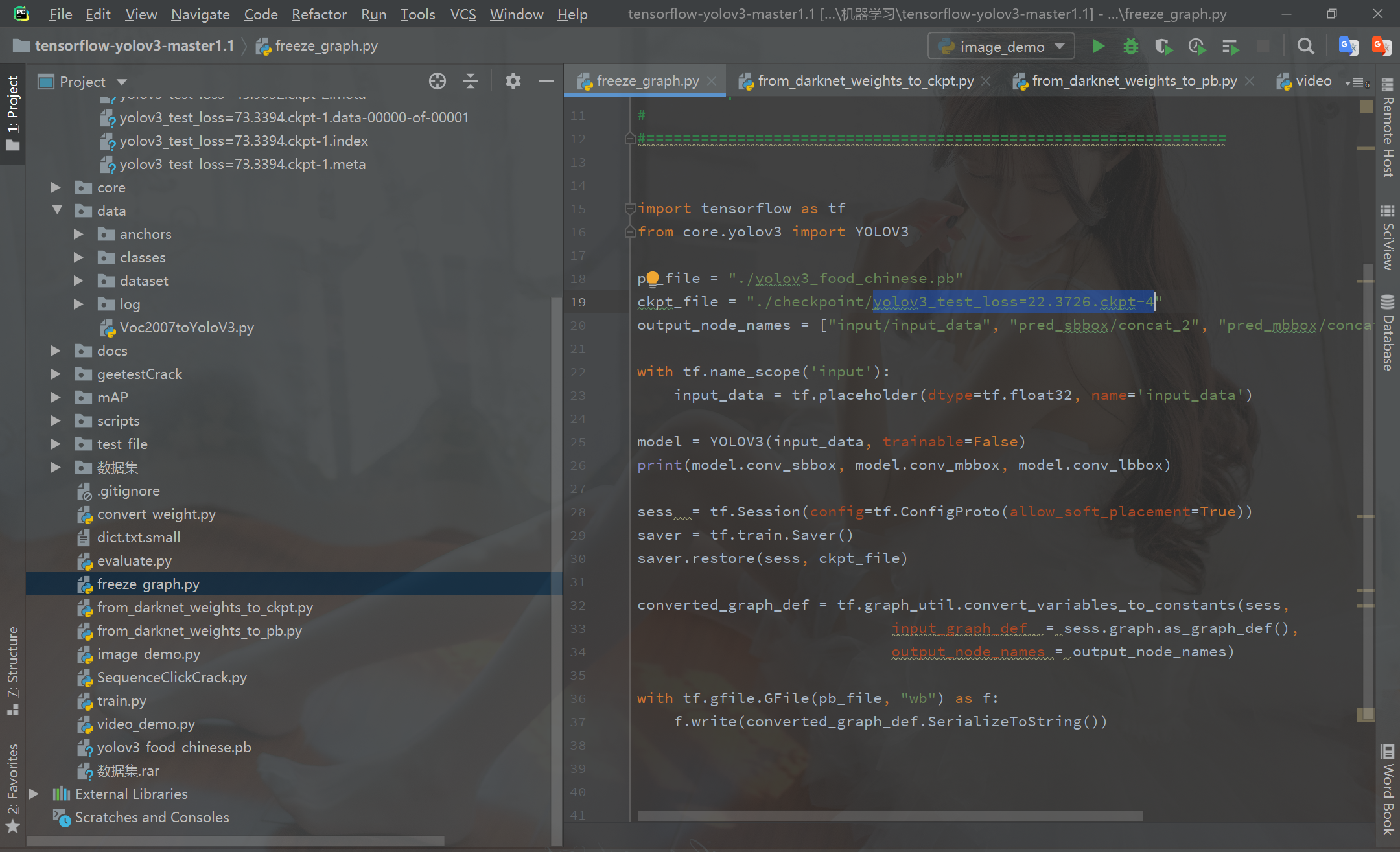Screen dimensions: 1400x852
Task: Click the Debug bug icon
Action: 1130,47
